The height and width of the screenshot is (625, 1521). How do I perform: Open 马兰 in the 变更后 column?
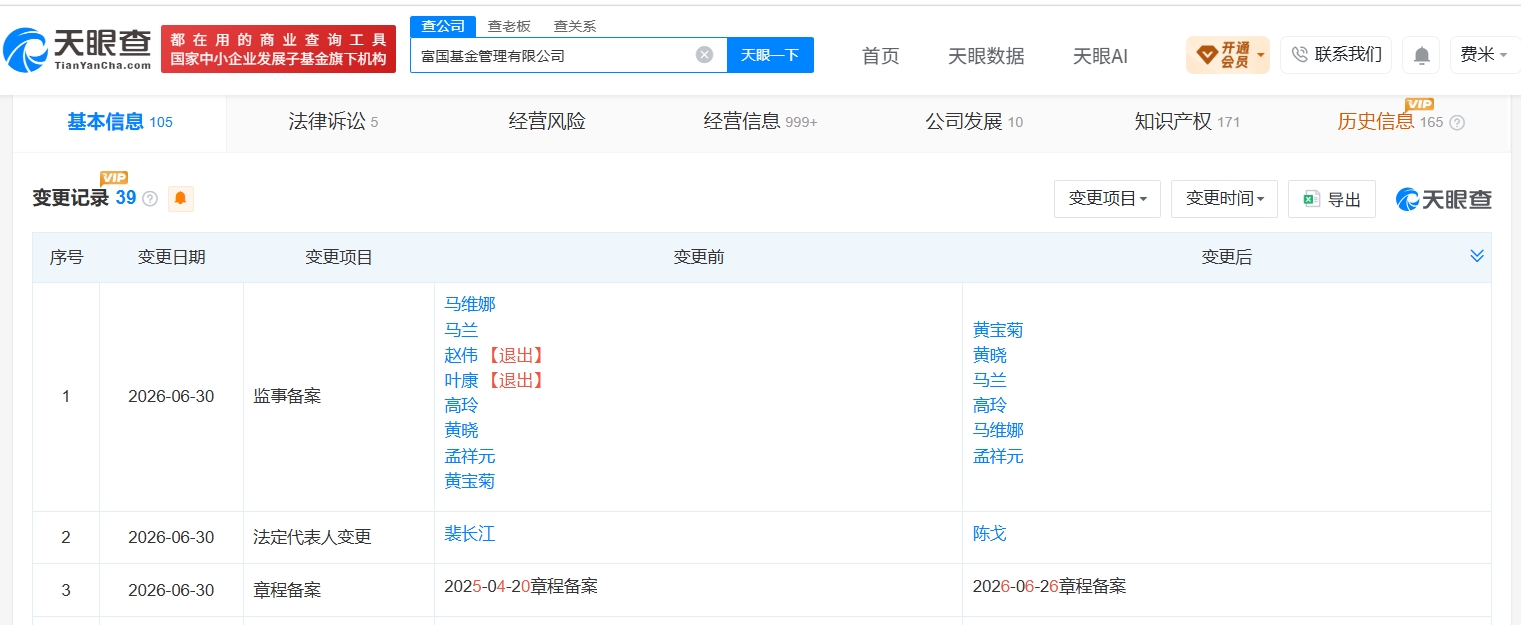click(x=989, y=380)
